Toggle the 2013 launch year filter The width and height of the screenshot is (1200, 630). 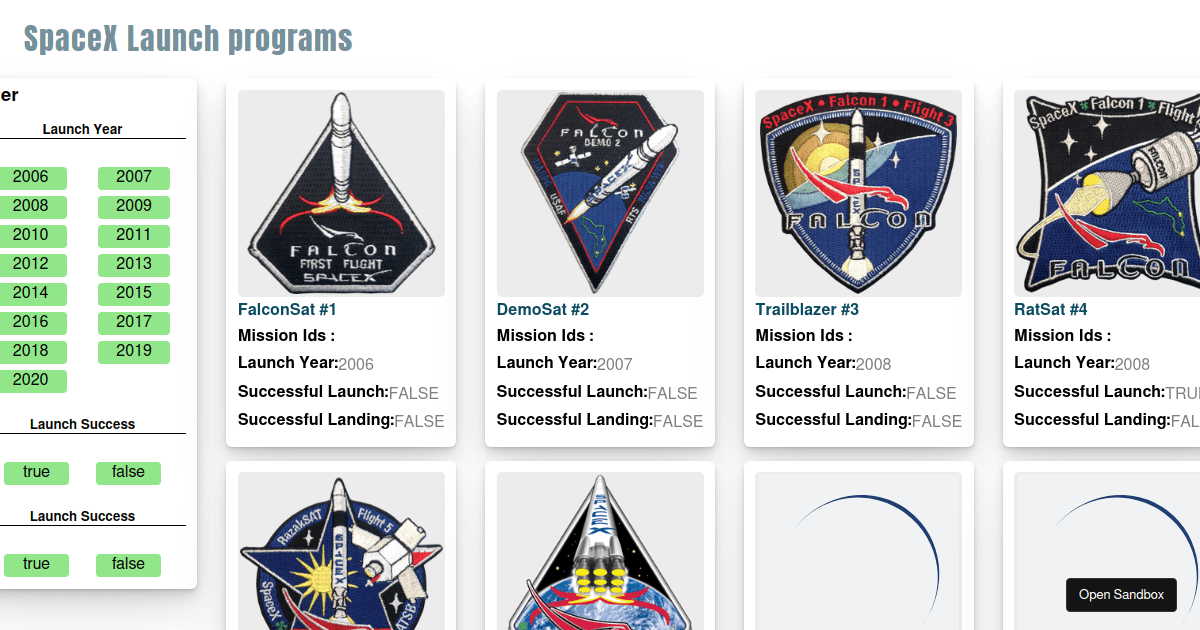click(134, 265)
